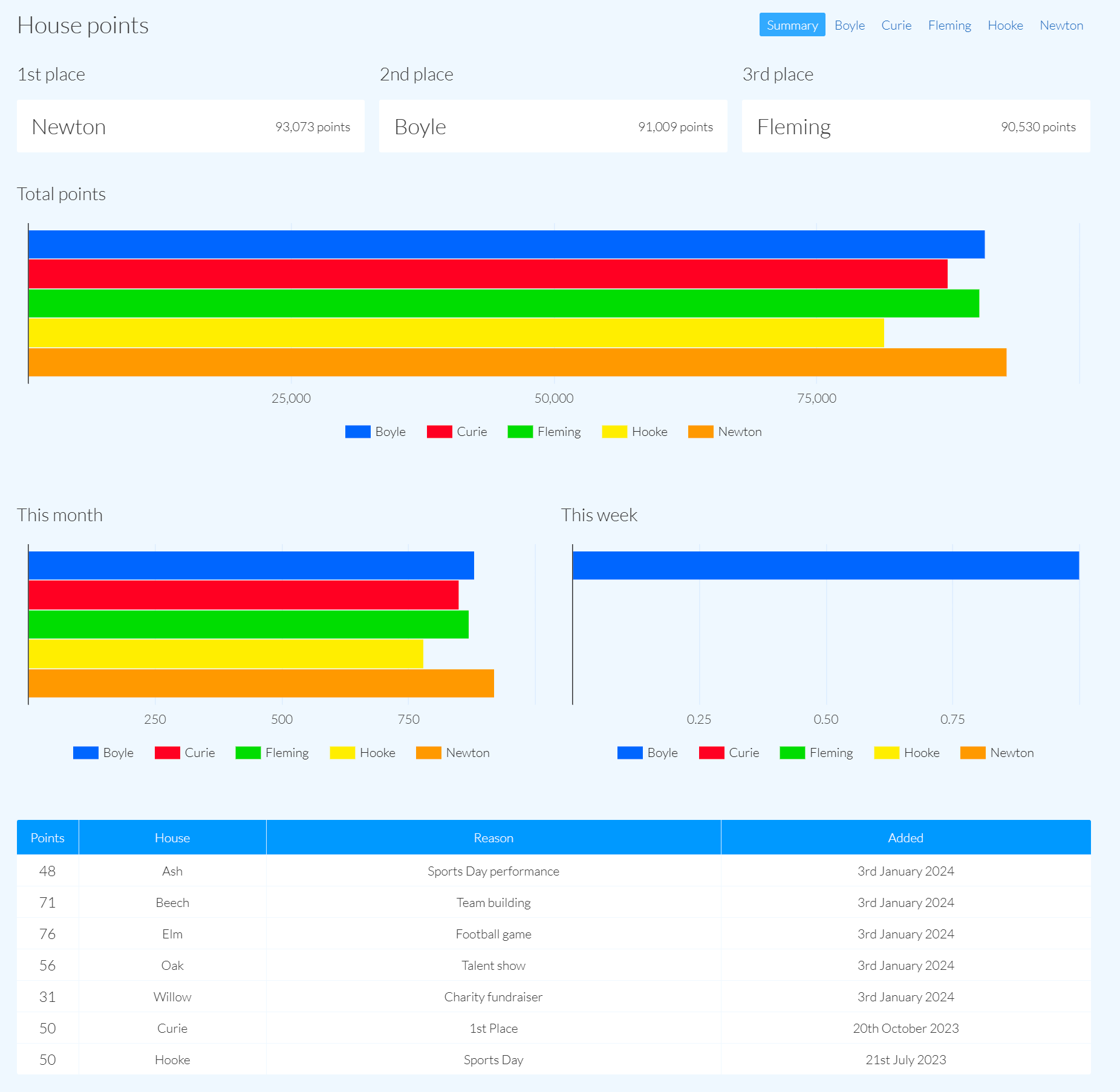Open the Hooke house details
Screen dimensions: 1120x1092
tap(1006, 25)
